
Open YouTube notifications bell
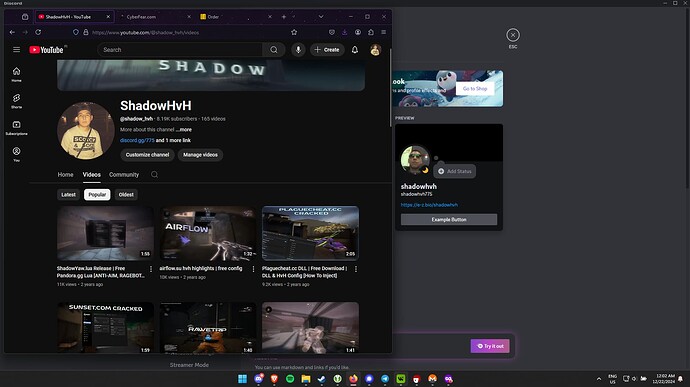355,50
